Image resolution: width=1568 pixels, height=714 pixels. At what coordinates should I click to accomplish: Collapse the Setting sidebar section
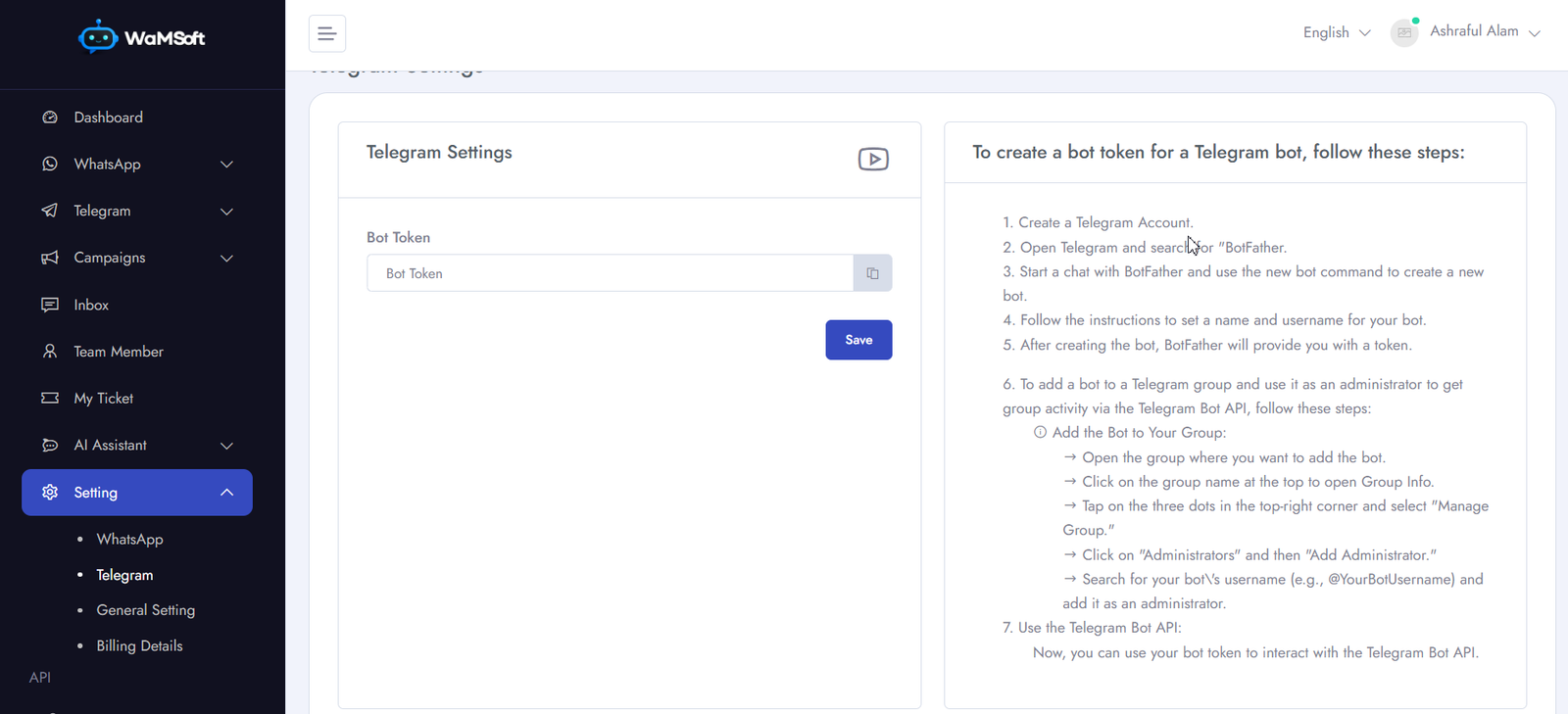(137, 493)
